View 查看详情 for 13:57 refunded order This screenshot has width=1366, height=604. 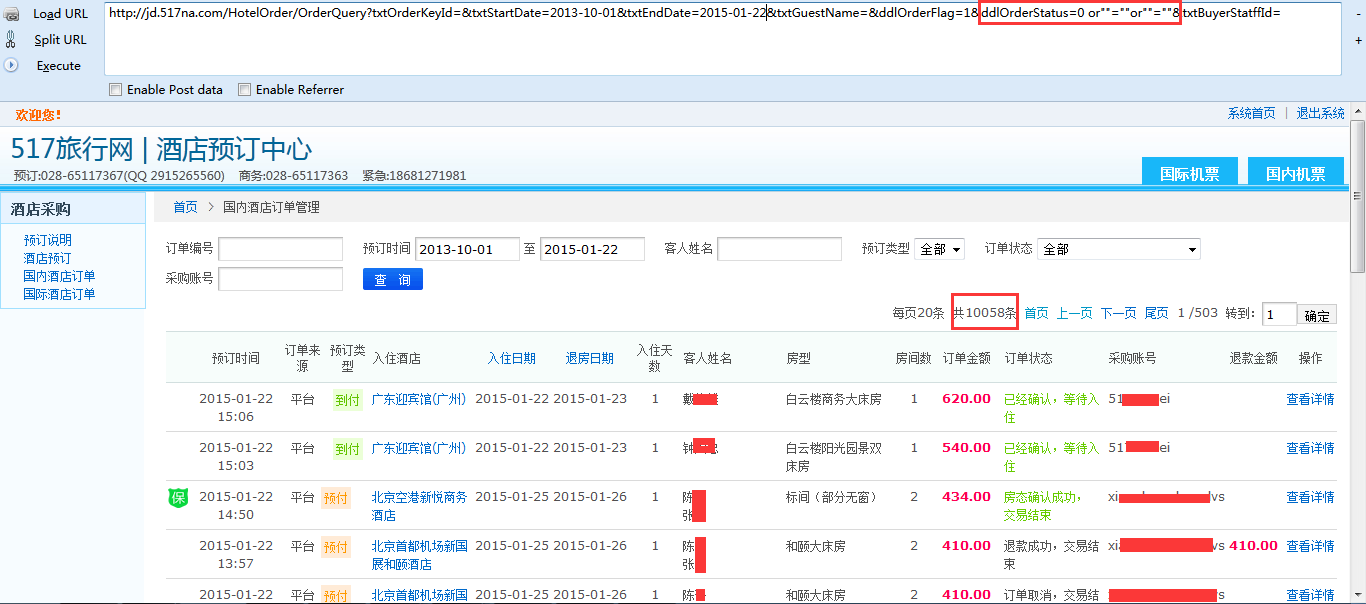(x=1310, y=545)
